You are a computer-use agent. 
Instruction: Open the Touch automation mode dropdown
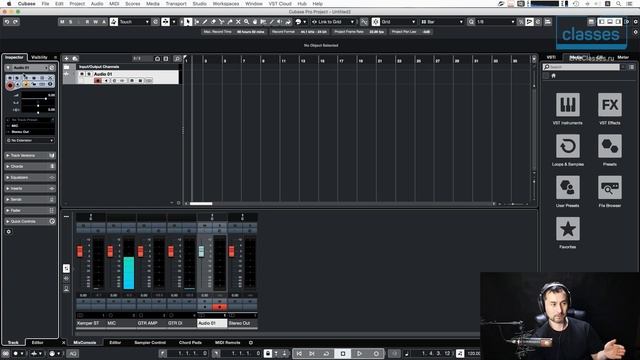(134, 22)
